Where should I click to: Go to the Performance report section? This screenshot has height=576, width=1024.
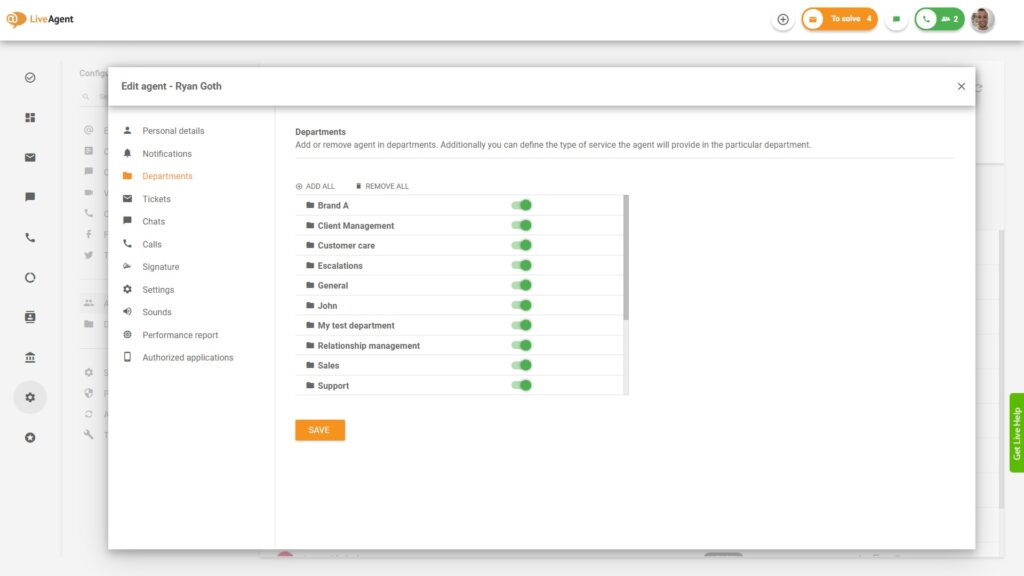click(x=180, y=335)
